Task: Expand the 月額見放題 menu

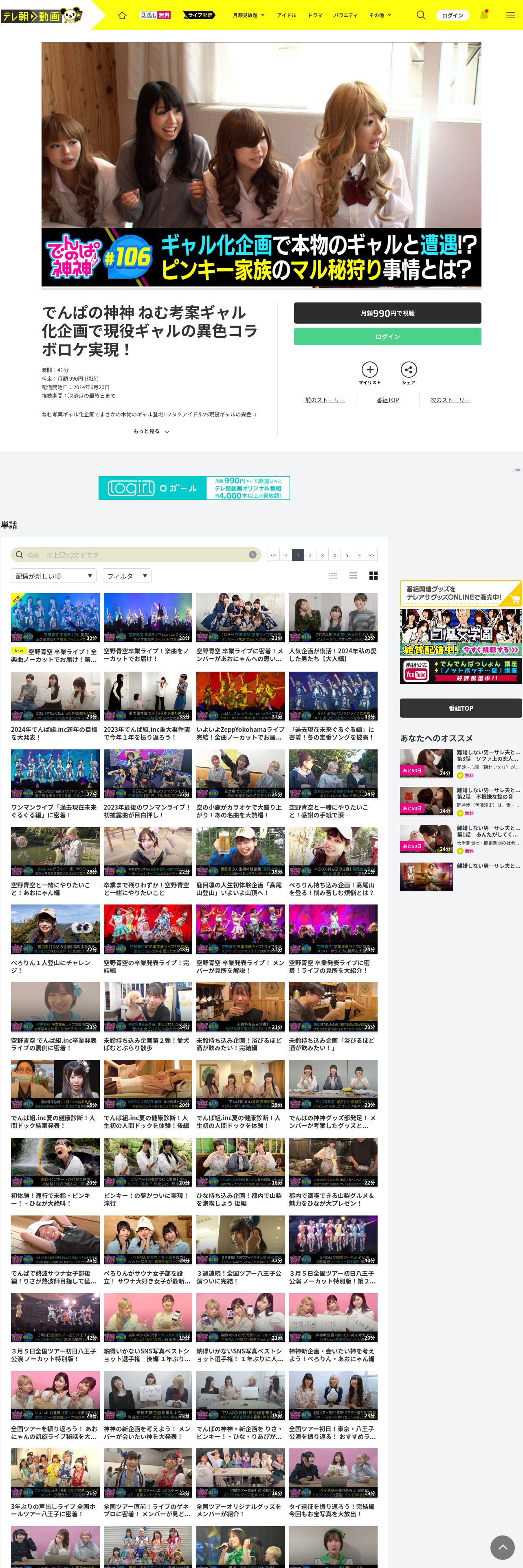Action: (248, 15)
